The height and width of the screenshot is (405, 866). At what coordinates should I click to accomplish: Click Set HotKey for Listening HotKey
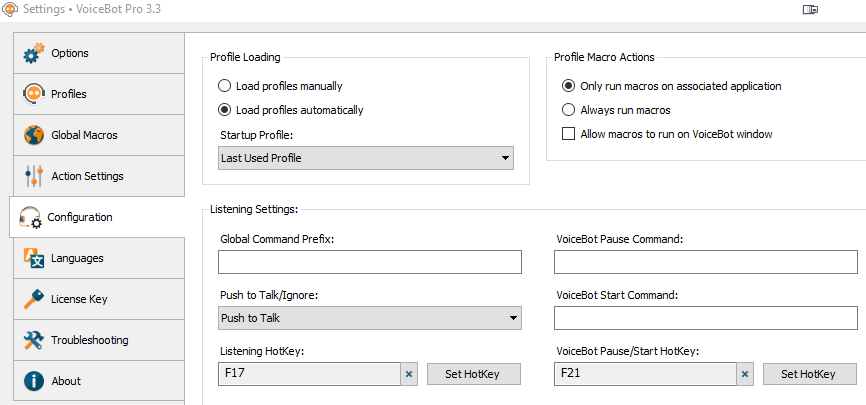(x=474, y=374)
